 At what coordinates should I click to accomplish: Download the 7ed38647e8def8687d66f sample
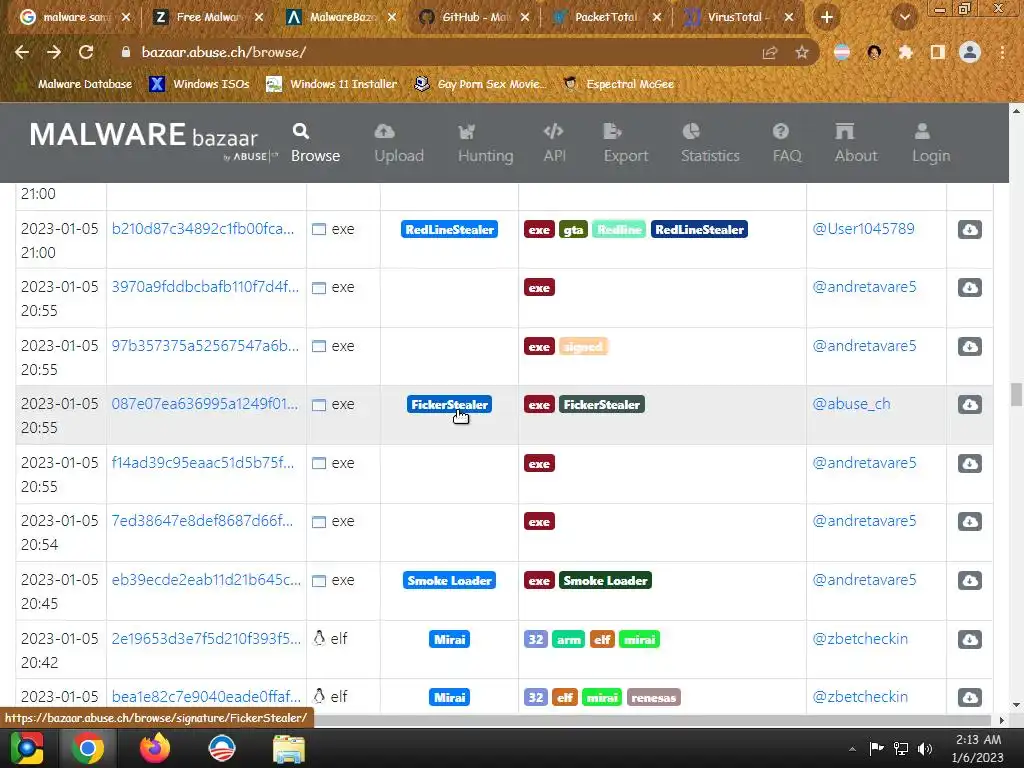tap(970, 521)
